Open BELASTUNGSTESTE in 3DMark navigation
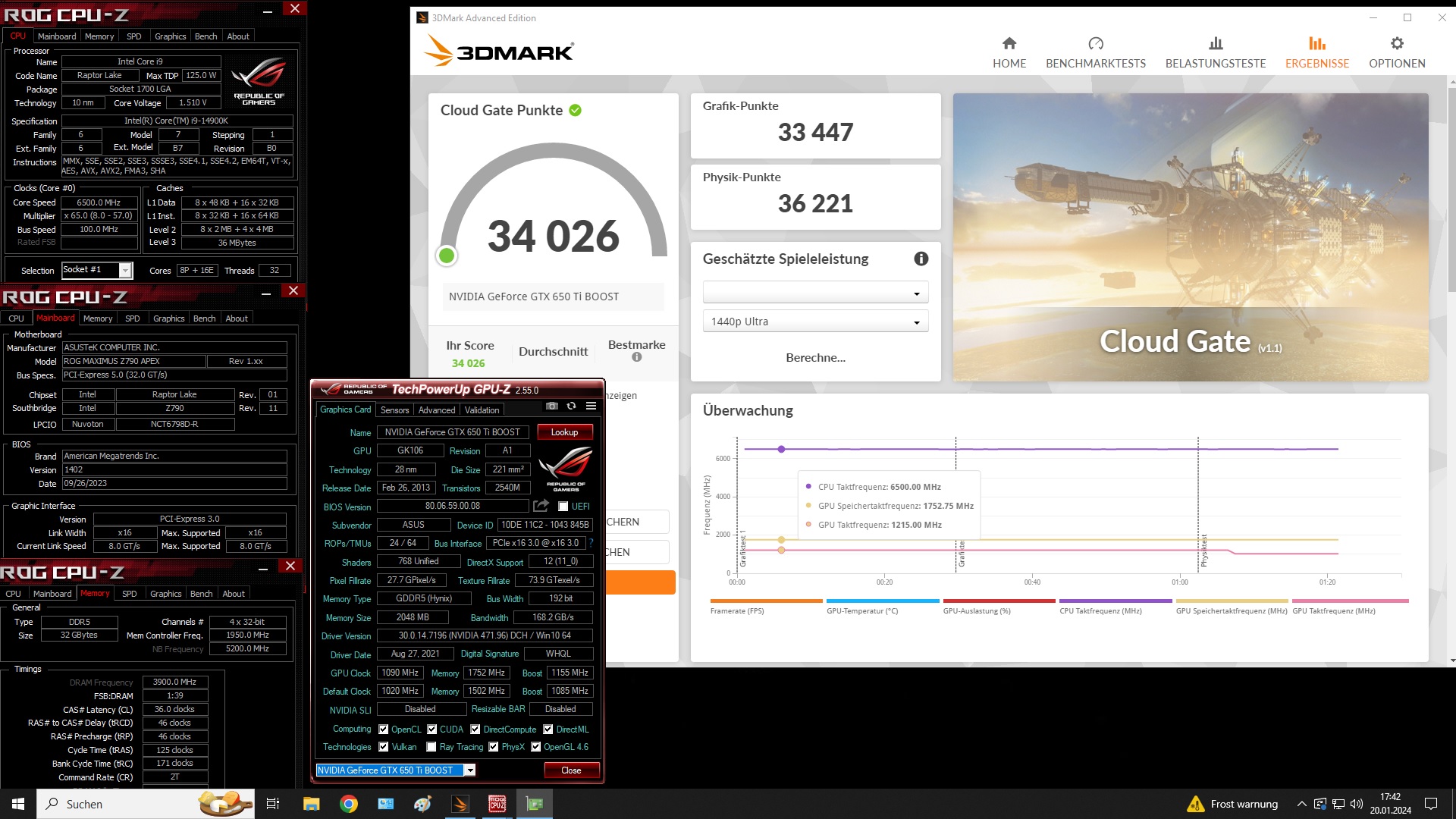Viewport: 1456px width, 819px height. (1215, 52)
